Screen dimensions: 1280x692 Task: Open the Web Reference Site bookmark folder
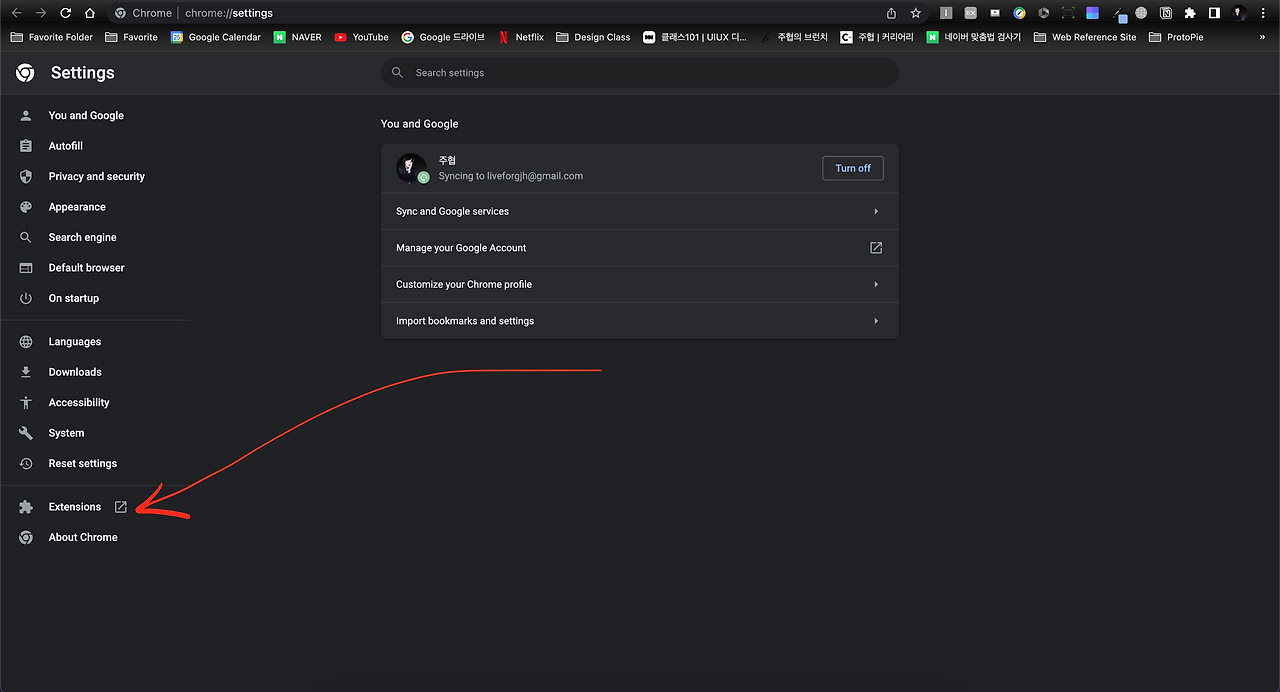pos(1085,37)
